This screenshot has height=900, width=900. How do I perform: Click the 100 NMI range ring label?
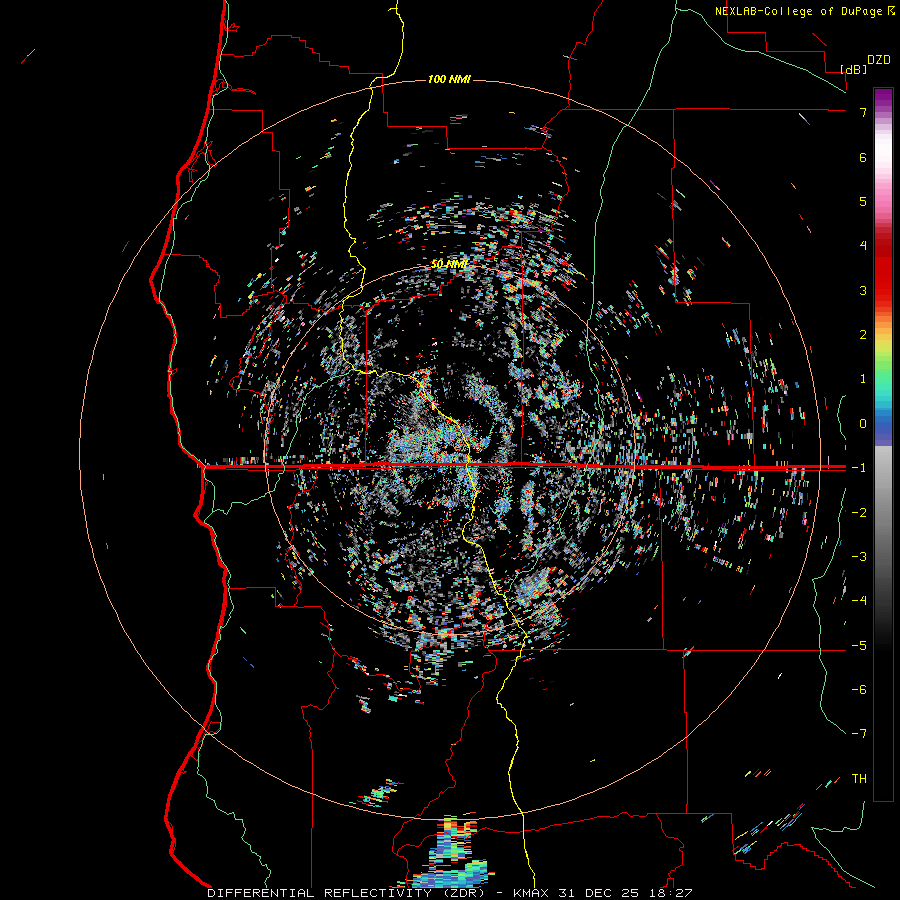pos(449,79)
